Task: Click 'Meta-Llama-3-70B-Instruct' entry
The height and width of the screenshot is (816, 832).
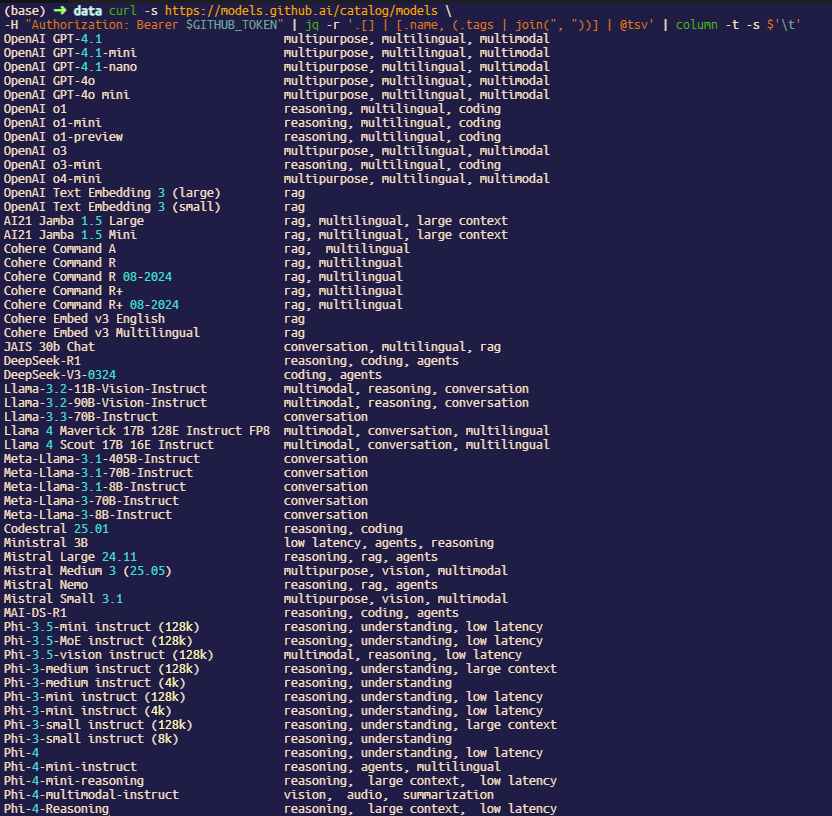Action: pos(91,501)
